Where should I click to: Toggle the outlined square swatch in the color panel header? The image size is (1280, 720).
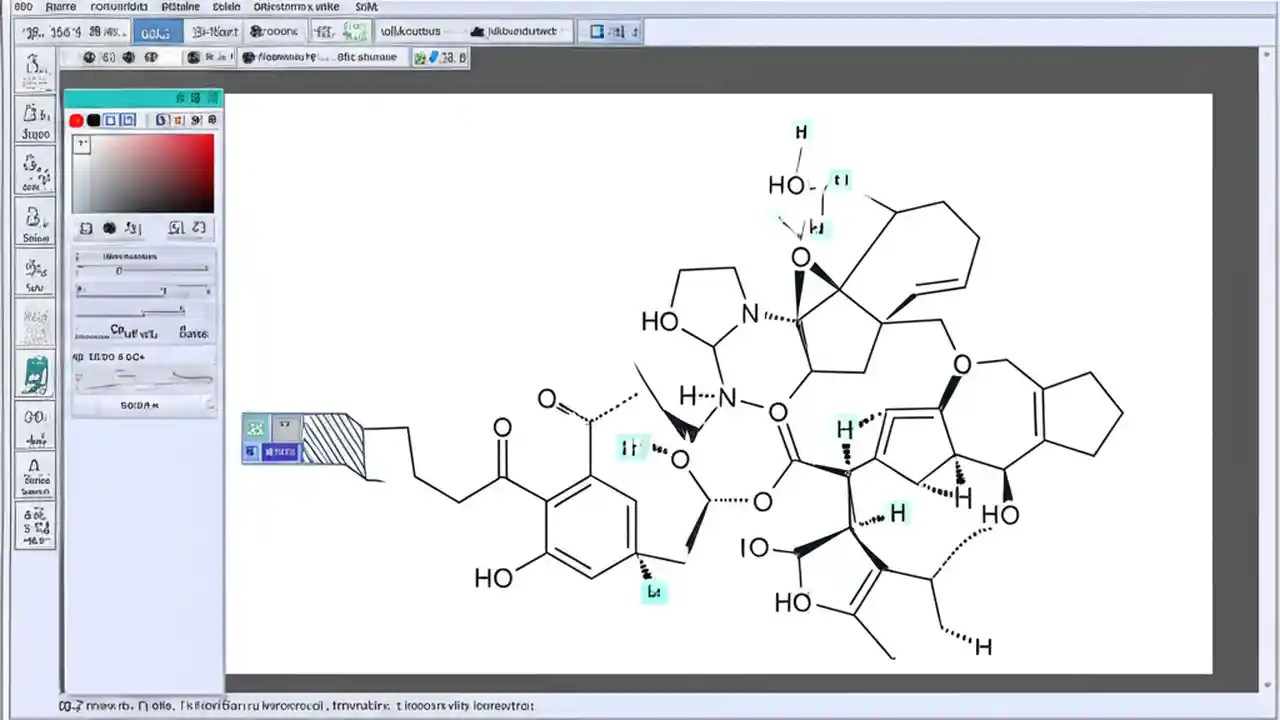click(110, 120)
